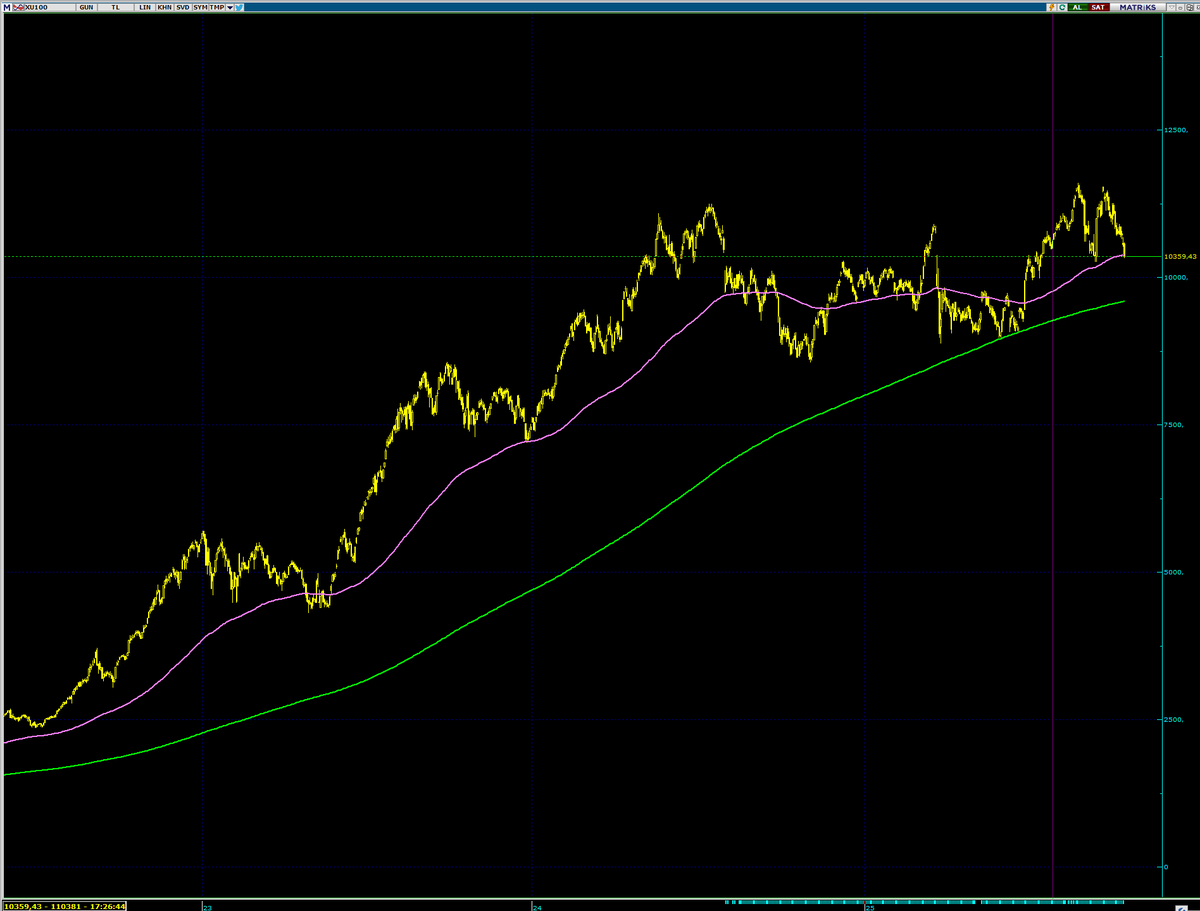Click the red SAT sell button
Viewport: 1200px width, 911px height.
[1098, 7]
